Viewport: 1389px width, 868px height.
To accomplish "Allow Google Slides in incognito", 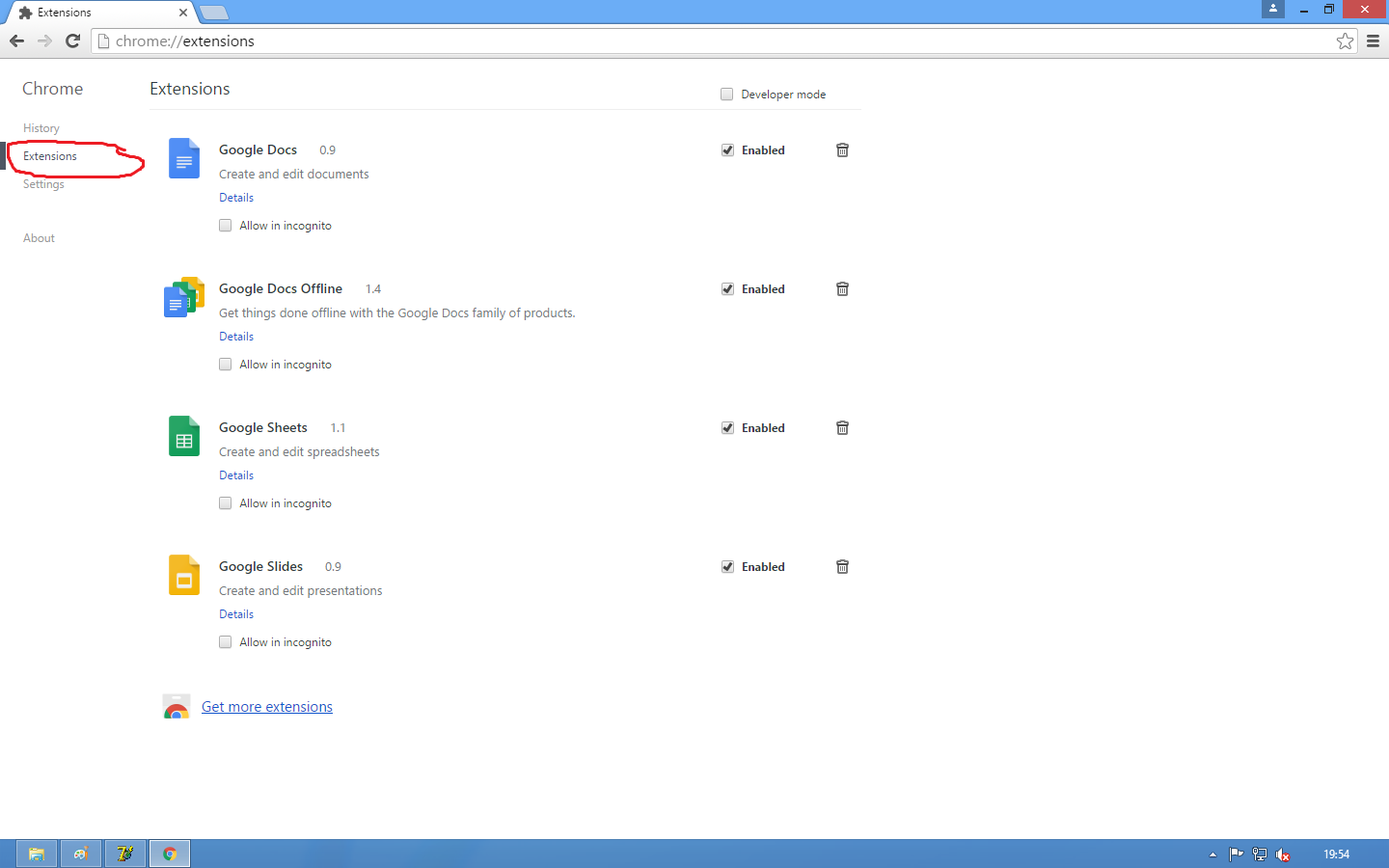I will pyautogui.click(x=225, y=642).
